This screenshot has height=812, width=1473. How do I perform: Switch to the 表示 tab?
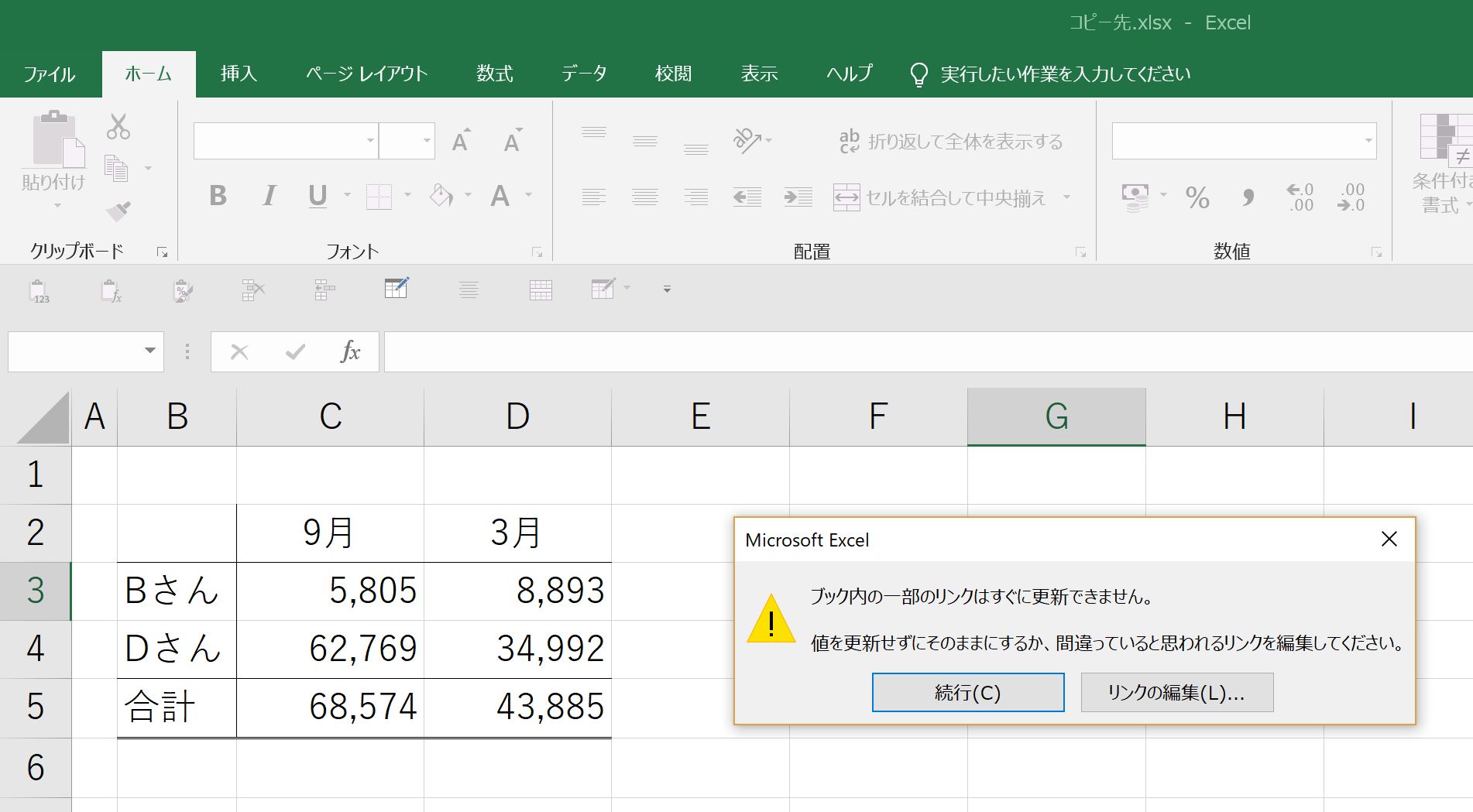tap(759, 74)
